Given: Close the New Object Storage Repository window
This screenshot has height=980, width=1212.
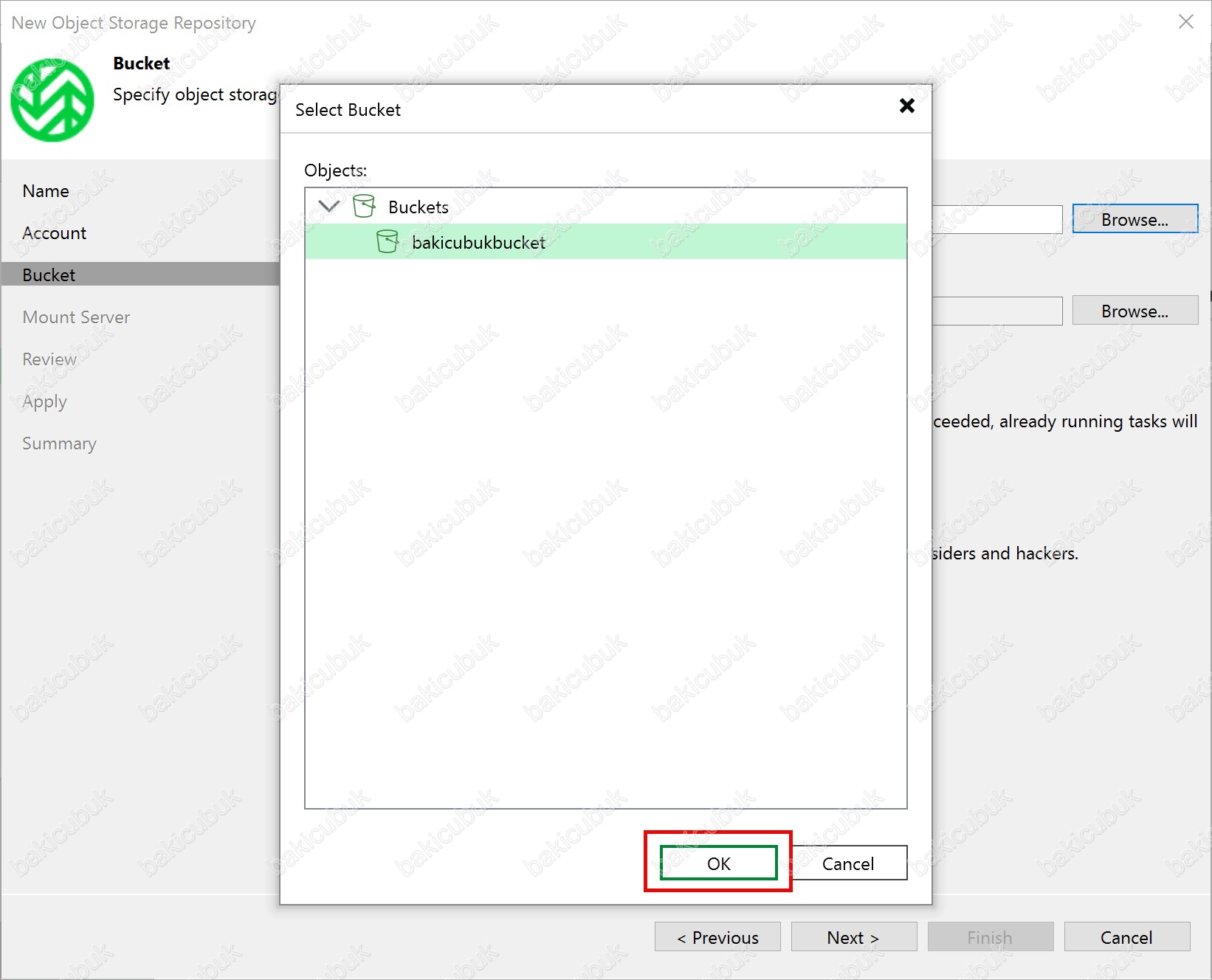Looking at the screenshot, I should (x=1185, y=22).
